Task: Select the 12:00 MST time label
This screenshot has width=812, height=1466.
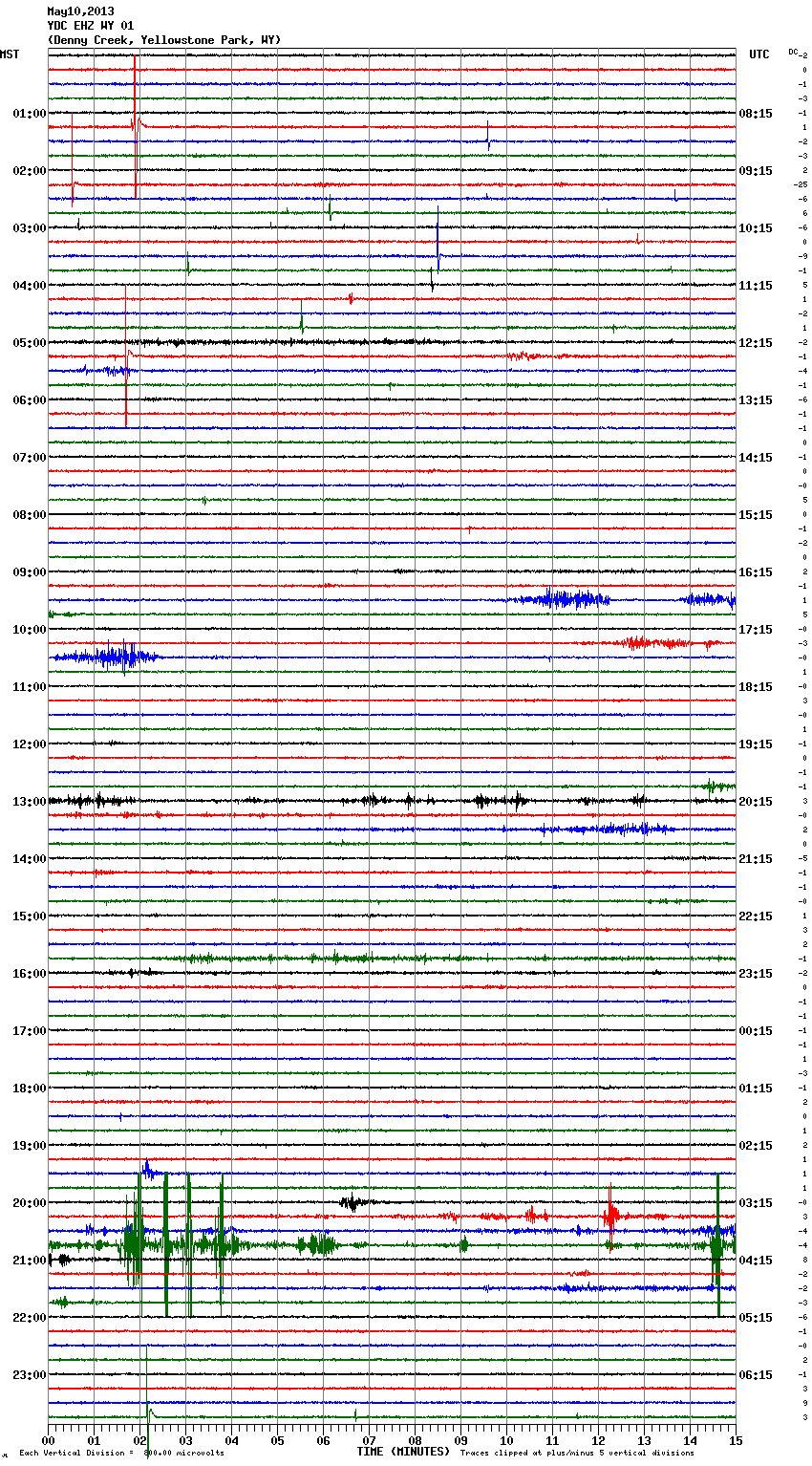Action: coord(30,744)
